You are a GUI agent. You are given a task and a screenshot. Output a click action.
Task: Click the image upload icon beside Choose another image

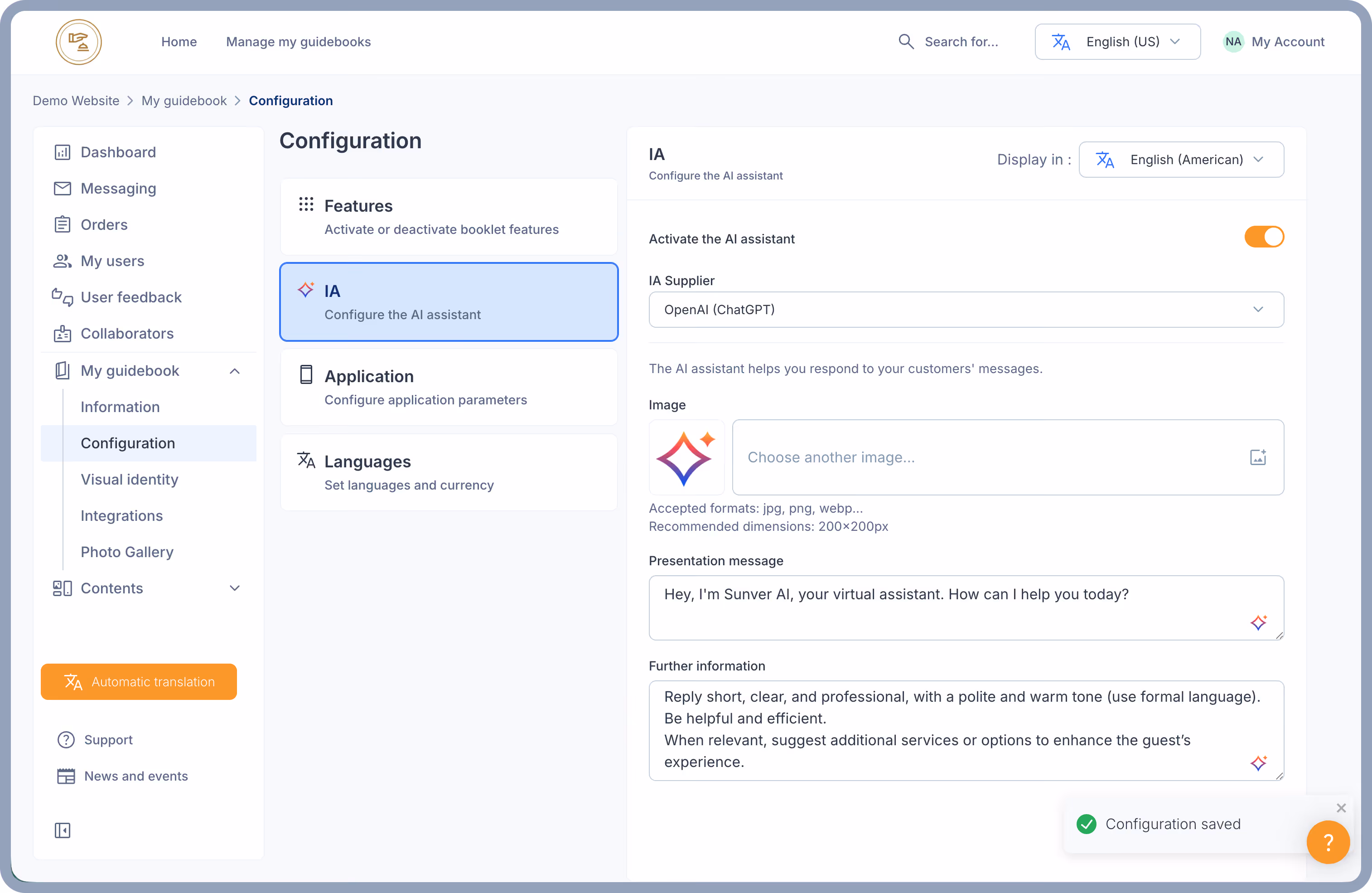[1258, 457]
